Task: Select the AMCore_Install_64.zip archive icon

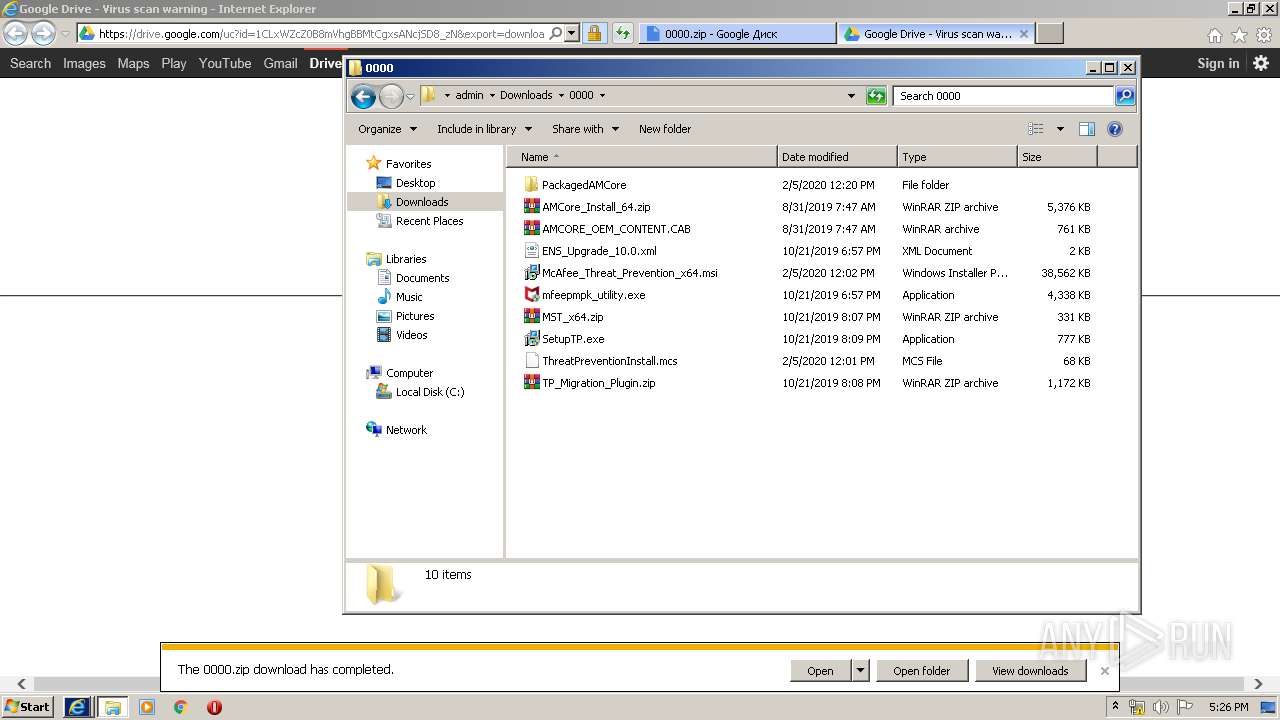Action: click(531, 207)
